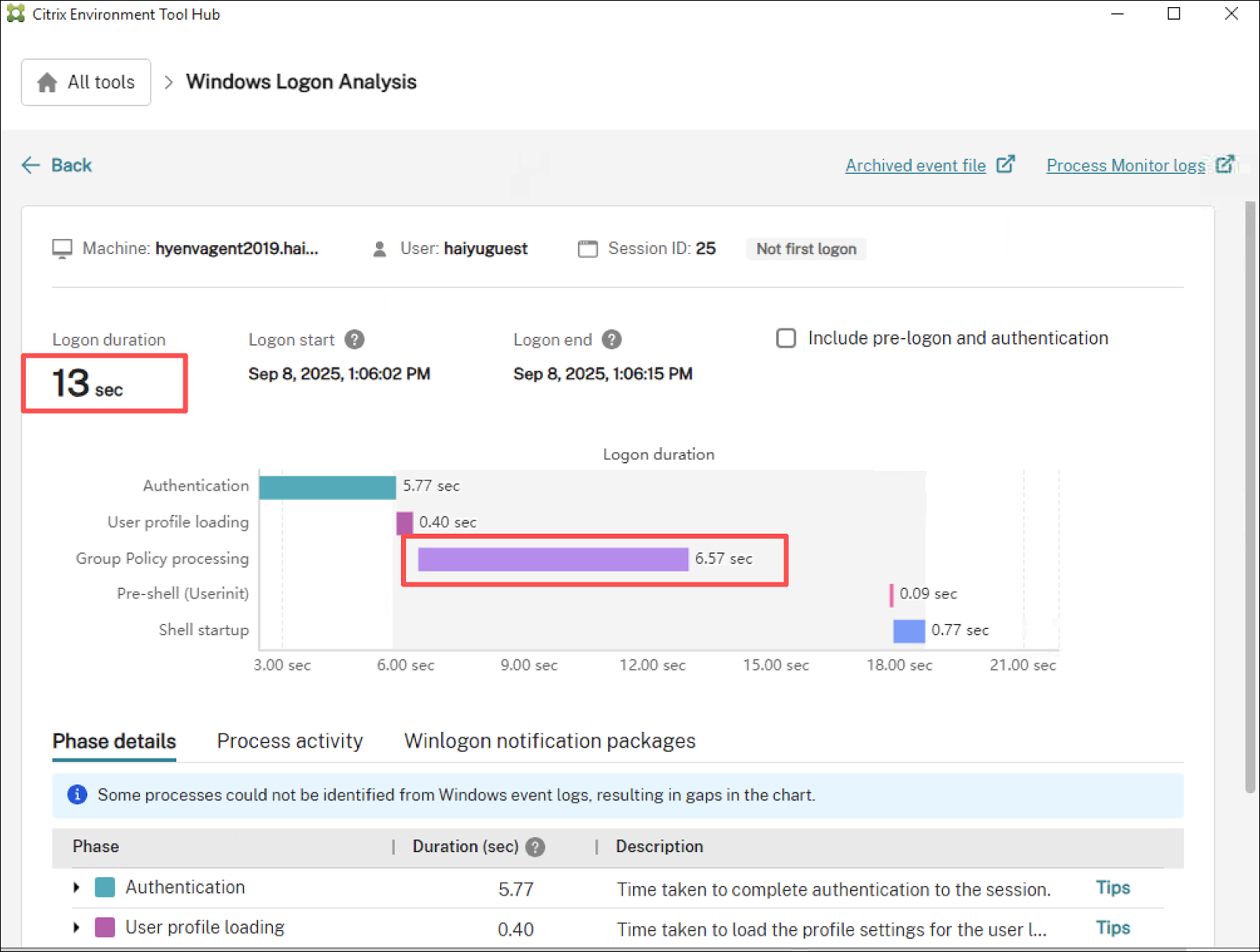Click the info icon in the notice banner
The height and width of the screenshot is (952, 1260).
[77, 795]
